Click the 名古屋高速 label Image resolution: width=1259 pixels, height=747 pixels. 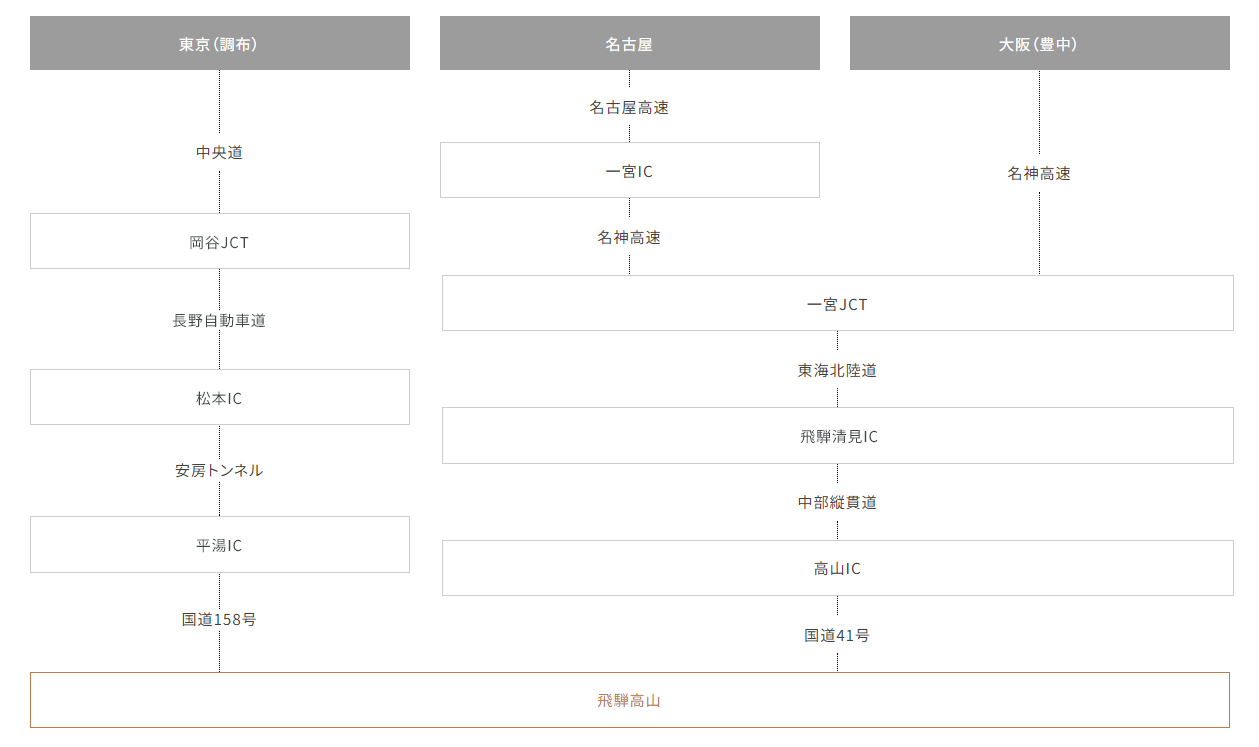point(629,107)
